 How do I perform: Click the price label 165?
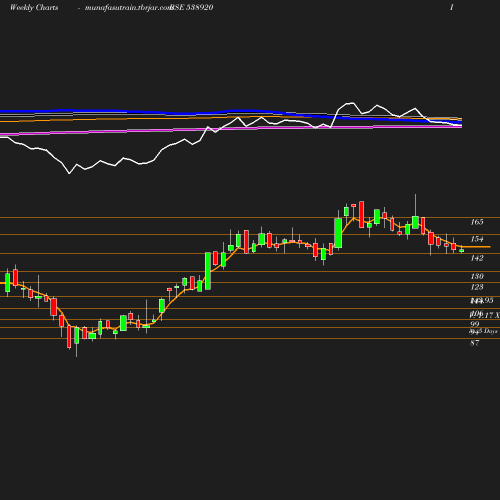477,222
